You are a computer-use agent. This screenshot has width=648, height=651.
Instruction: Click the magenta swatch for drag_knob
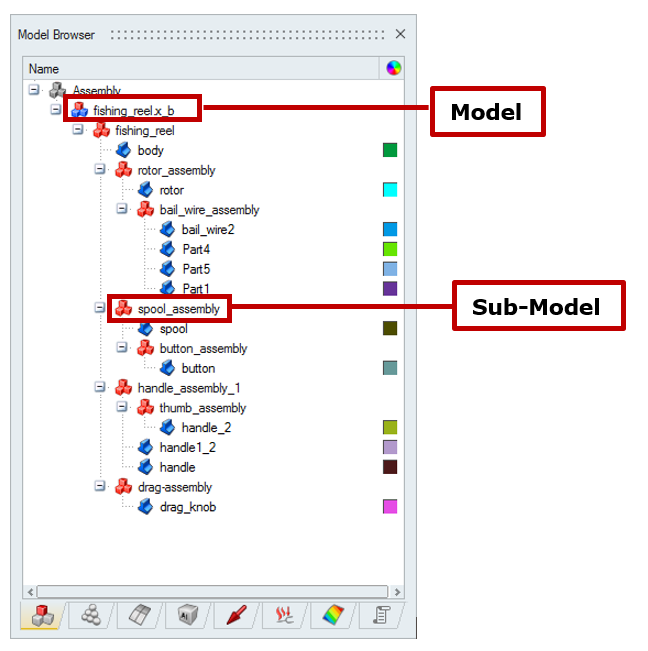[x=390, y=507]
